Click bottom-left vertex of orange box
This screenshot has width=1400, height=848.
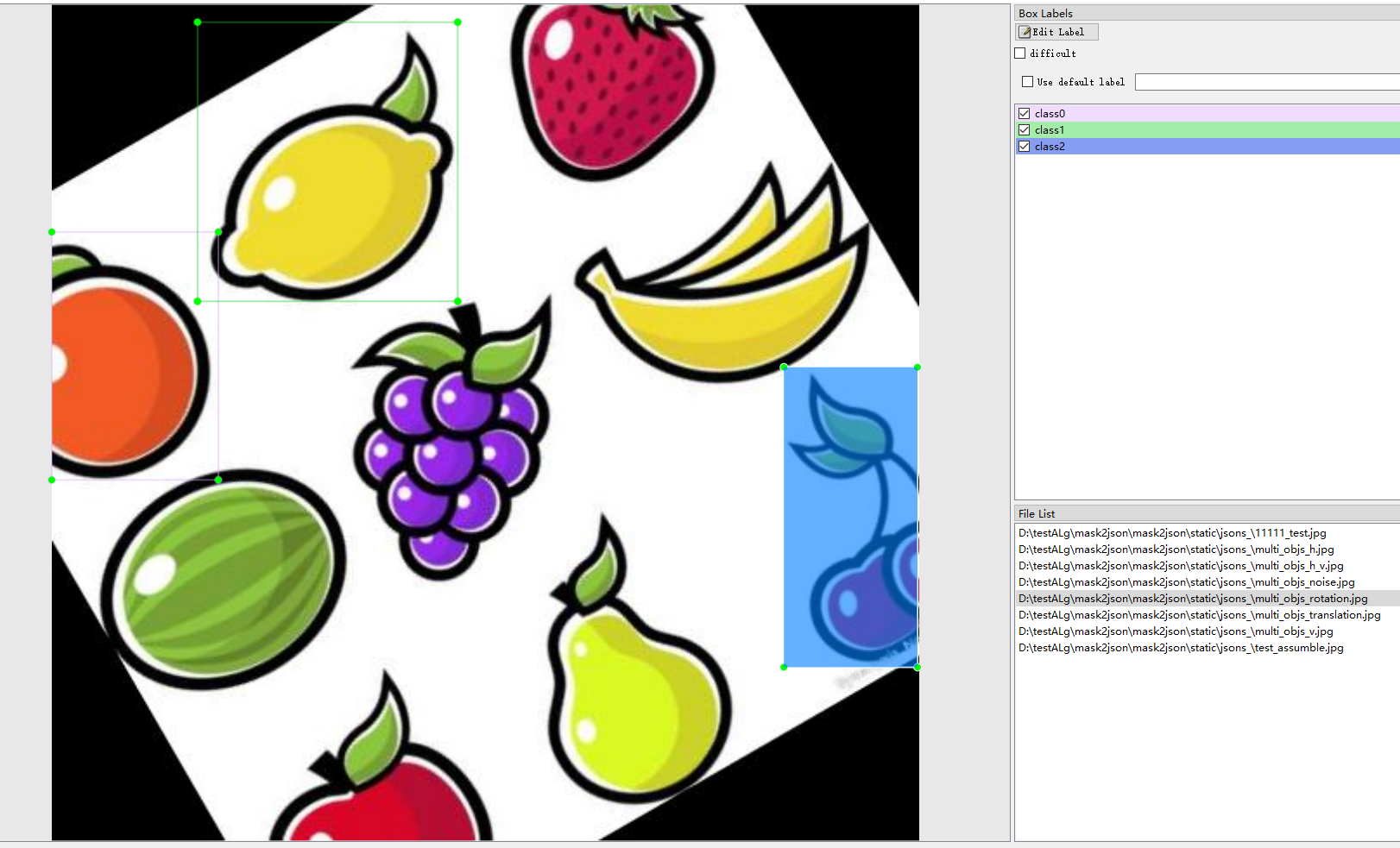pos(52,480)
